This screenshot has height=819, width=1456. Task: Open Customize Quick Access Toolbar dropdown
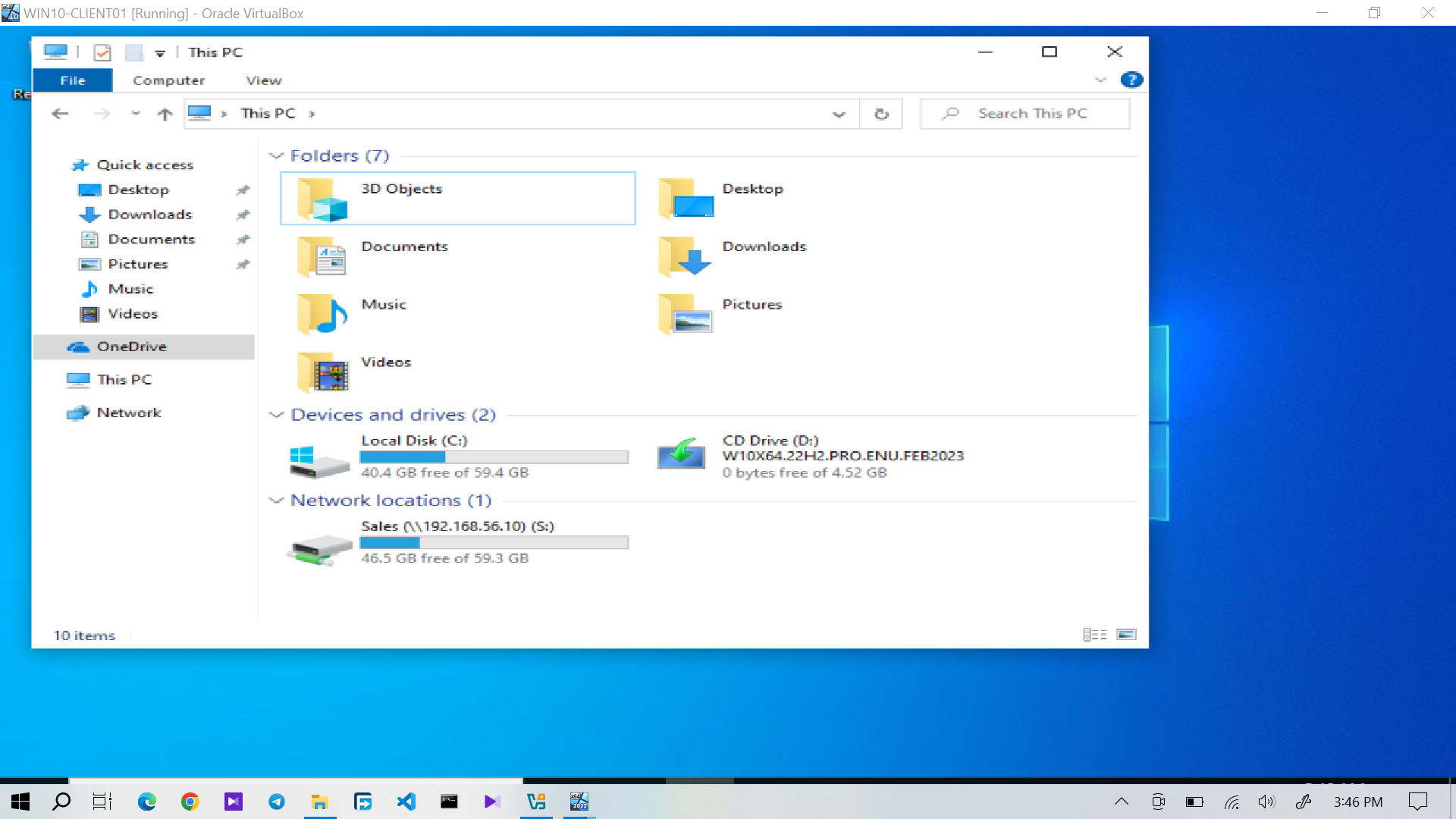[x=160, y=53]
